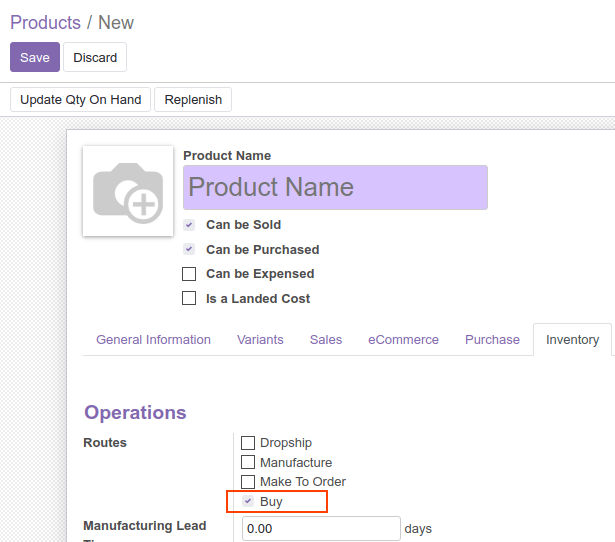Click the 'Manufacturing Lead' label

click(145, 526)
